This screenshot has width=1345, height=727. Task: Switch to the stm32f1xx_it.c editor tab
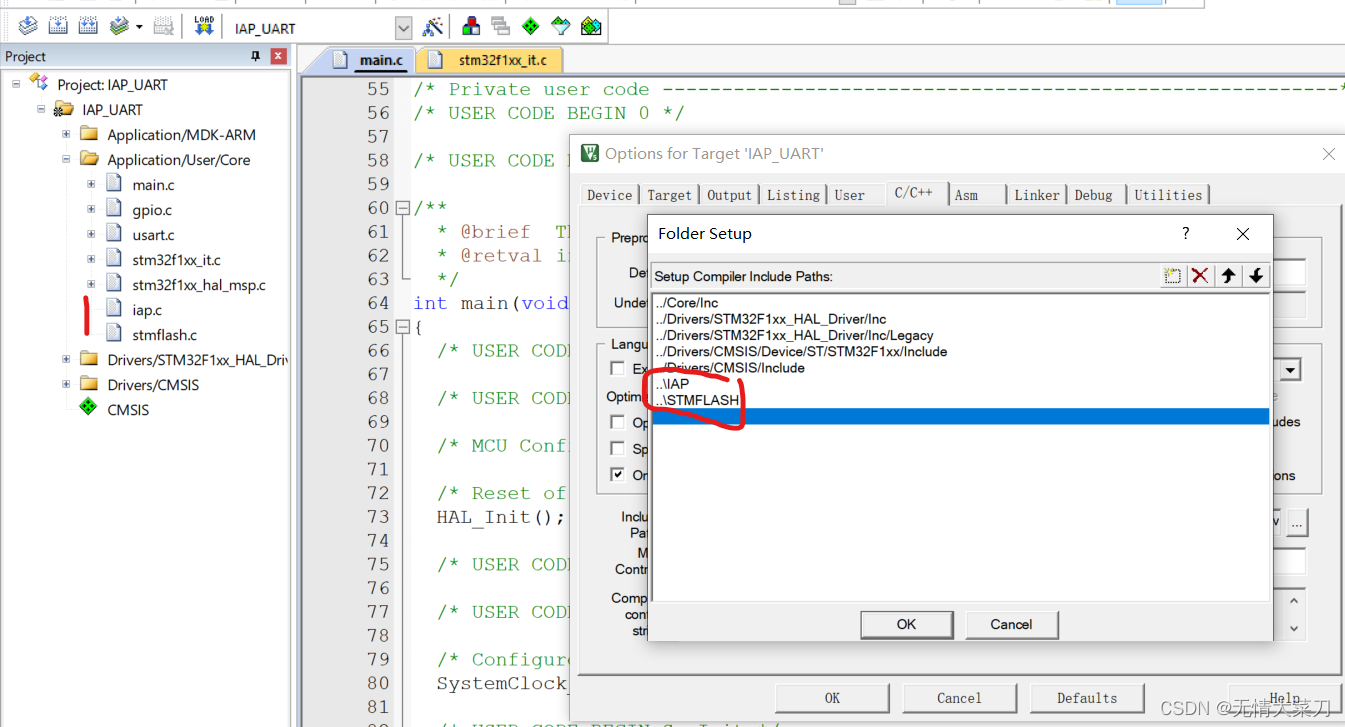point(501,59)
